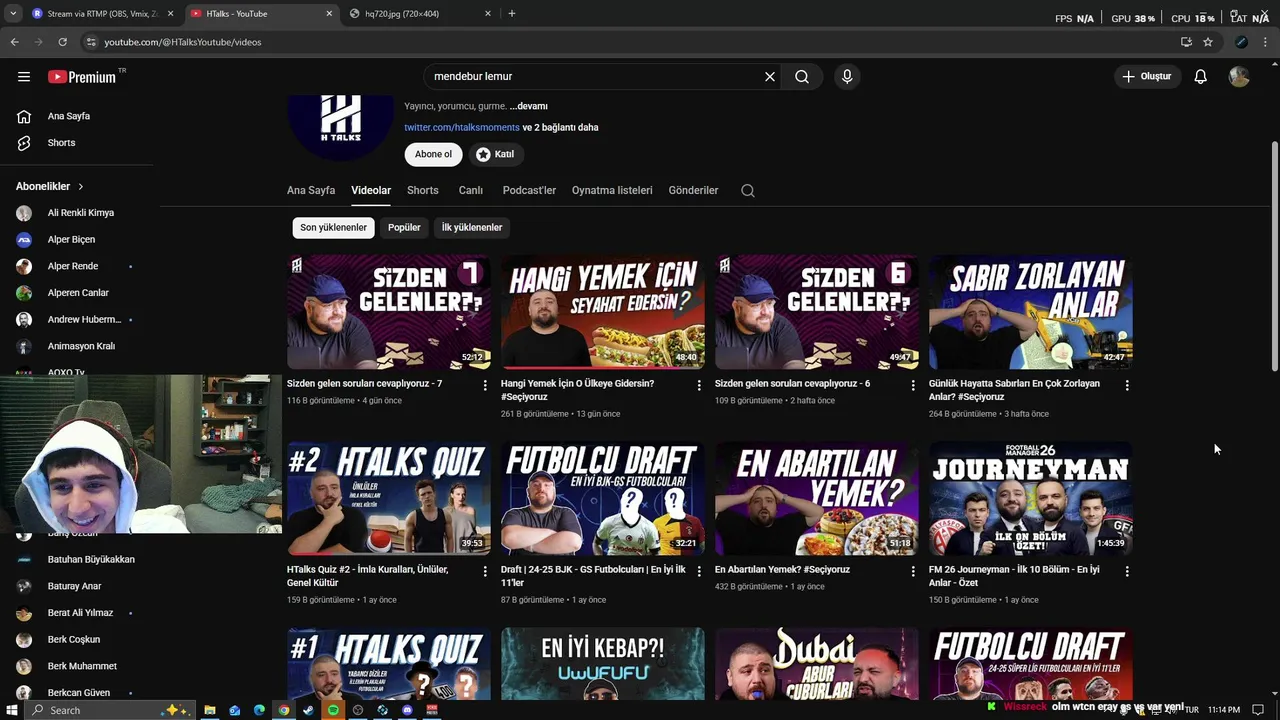This screenshot has height=720, width=1280.
Task: Click the page vertical scrollbar
Action: (x=1274, y=258)
